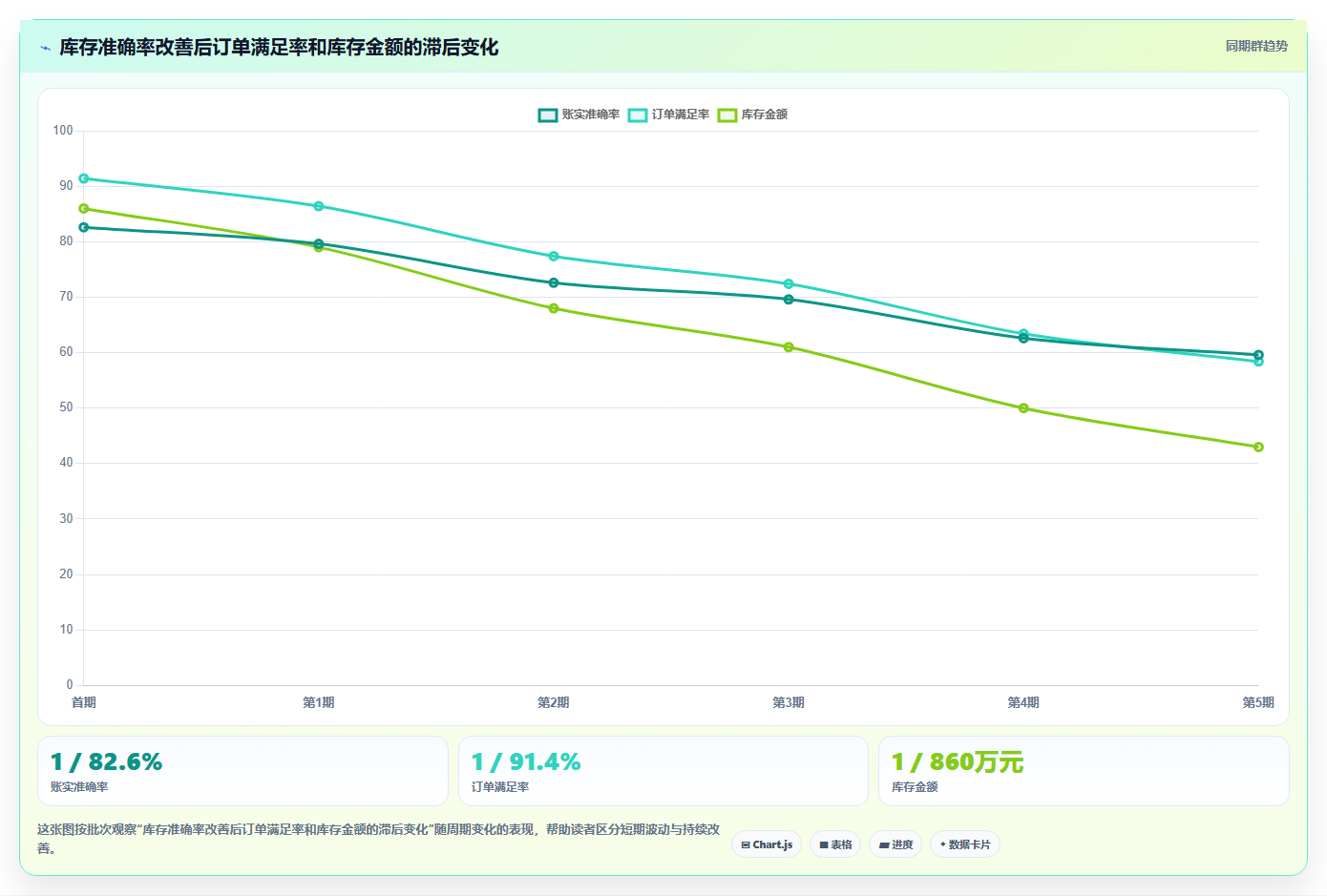Click the 第5期 x-axis label

pyautogui.click(x=1258, y=702)
